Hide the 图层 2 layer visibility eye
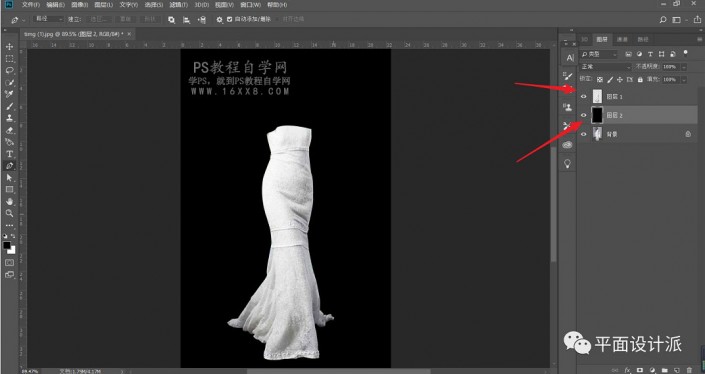 tap(584, 116)
